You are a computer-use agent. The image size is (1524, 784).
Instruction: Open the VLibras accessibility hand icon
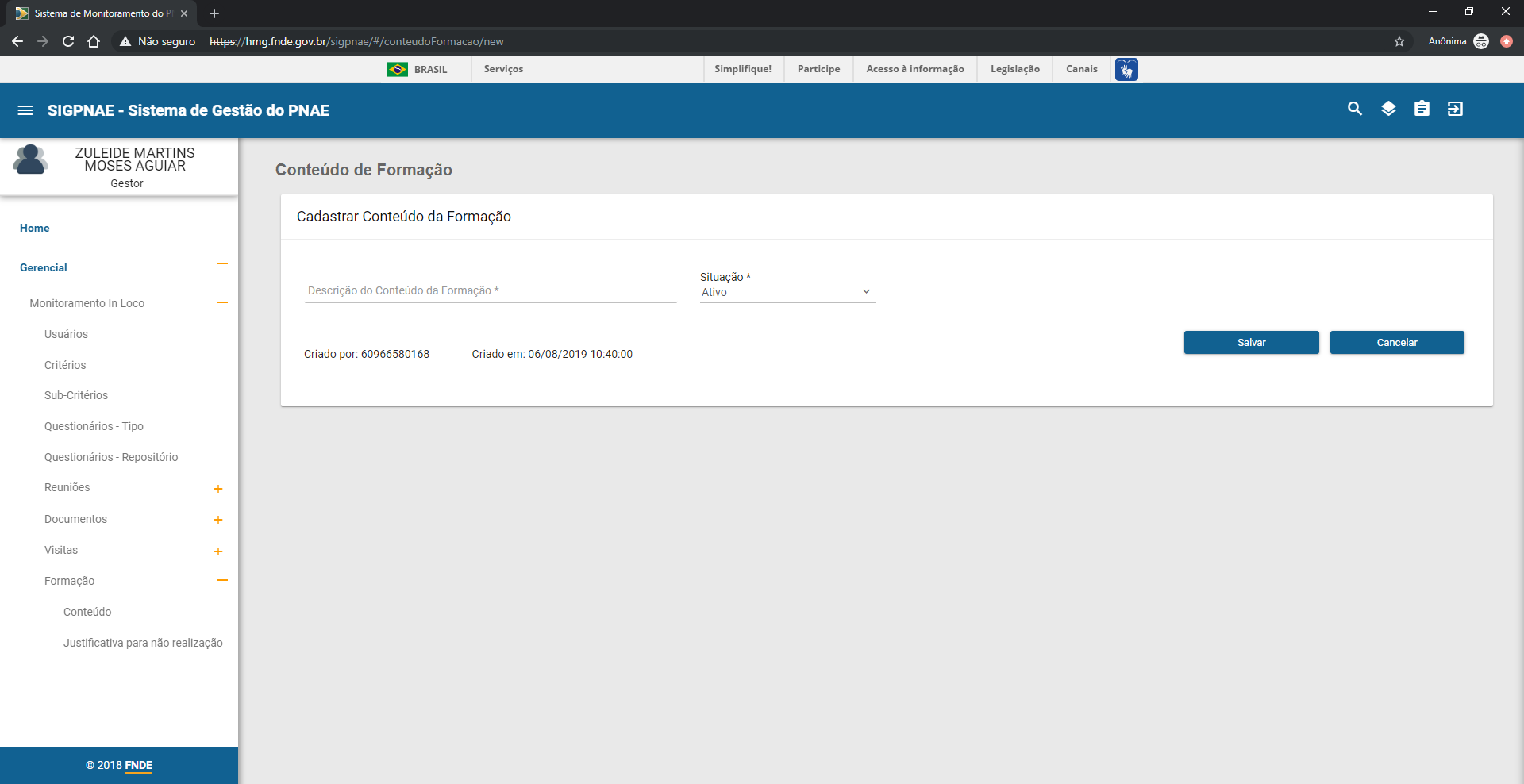point(1126,70)
